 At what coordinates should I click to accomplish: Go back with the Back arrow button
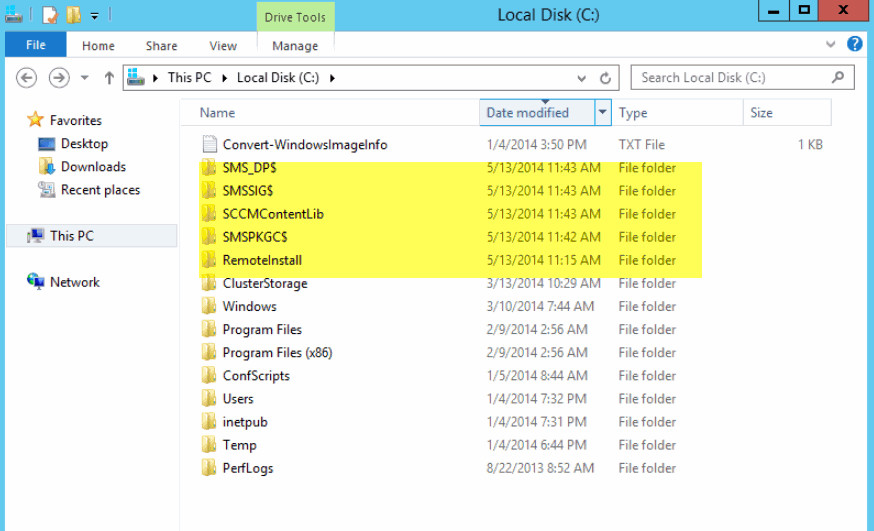[x=26, y=77]
